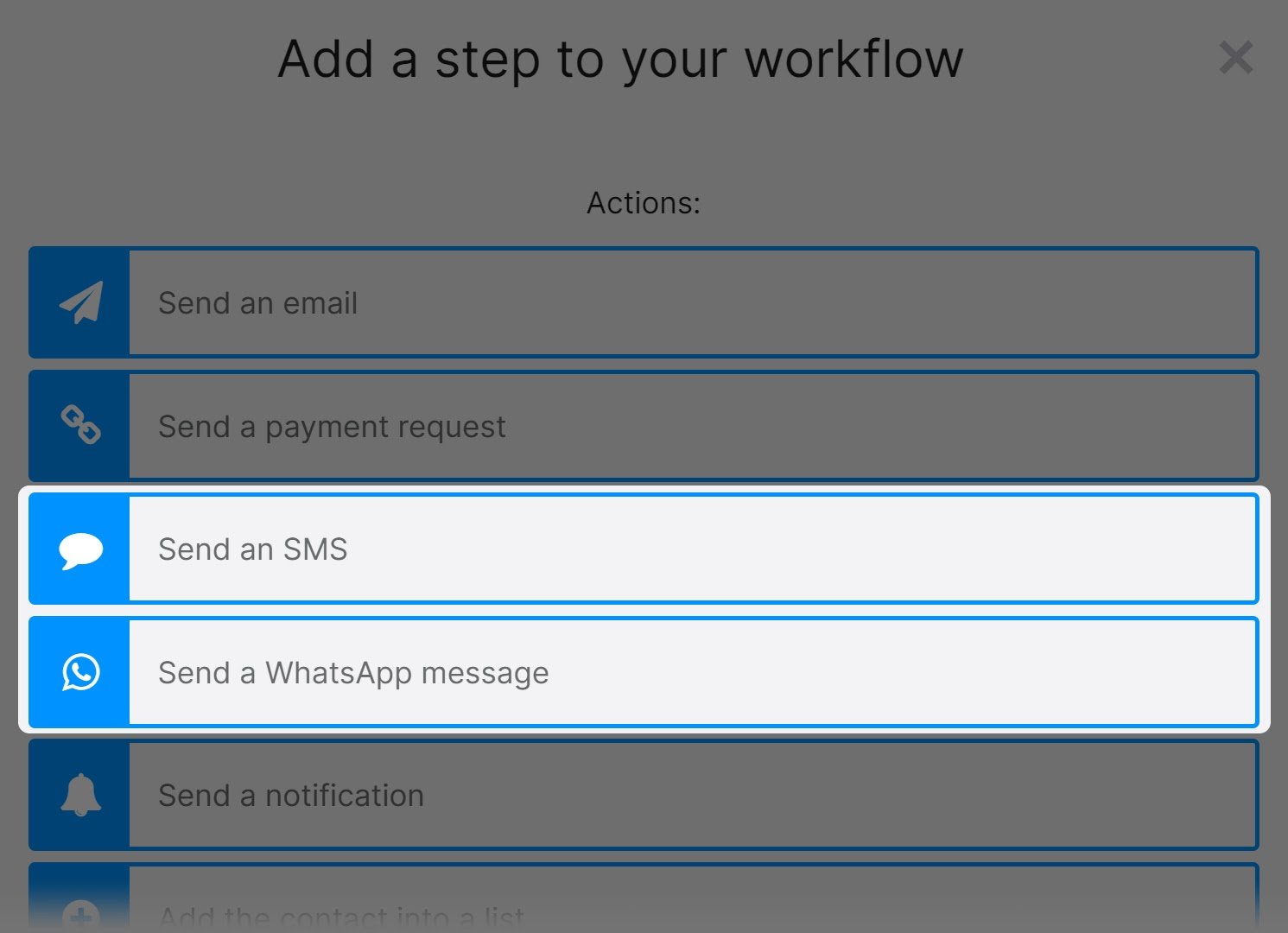Click the highlighted WhatsApp action card
Image resolution: width=1288 pixels, height=933 pixels.
point(644,672)
